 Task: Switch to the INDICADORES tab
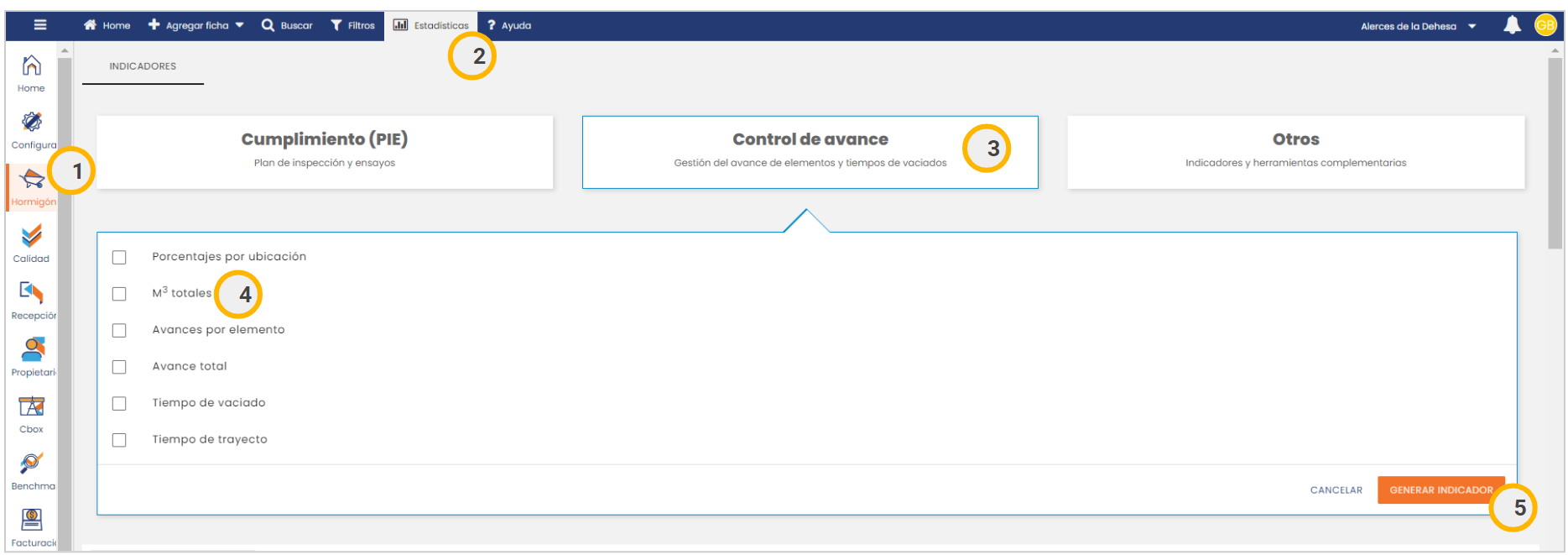pos(143,66)
